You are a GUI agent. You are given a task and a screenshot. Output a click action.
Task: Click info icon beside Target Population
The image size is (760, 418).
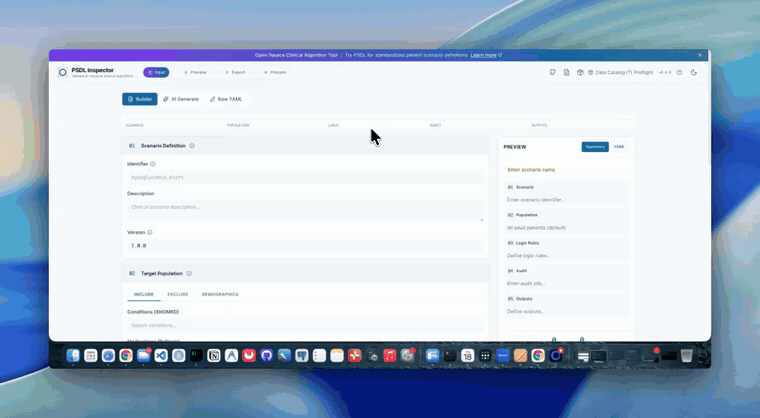pyautogui.click(x=189, y=273)
